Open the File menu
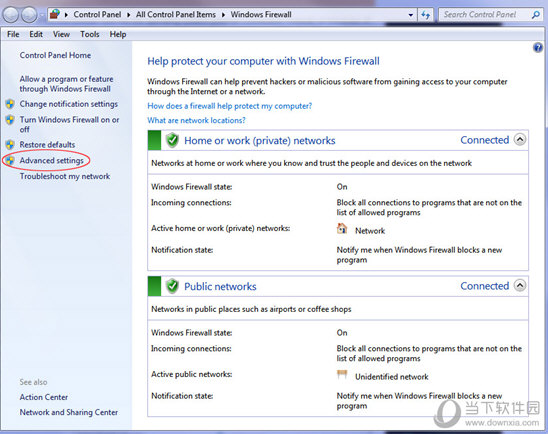The height and width of the screenshot is (434, 548). [13, 34]
